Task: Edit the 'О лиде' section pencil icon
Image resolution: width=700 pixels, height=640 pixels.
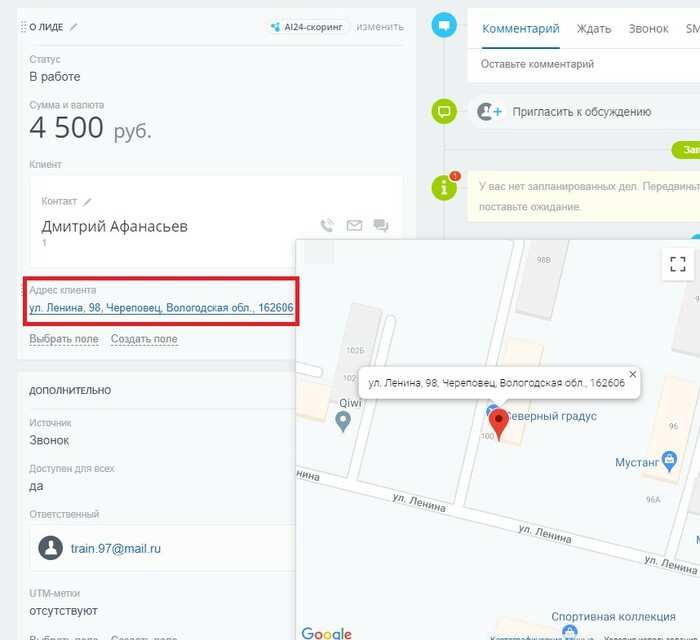Action: pos(73,27)
